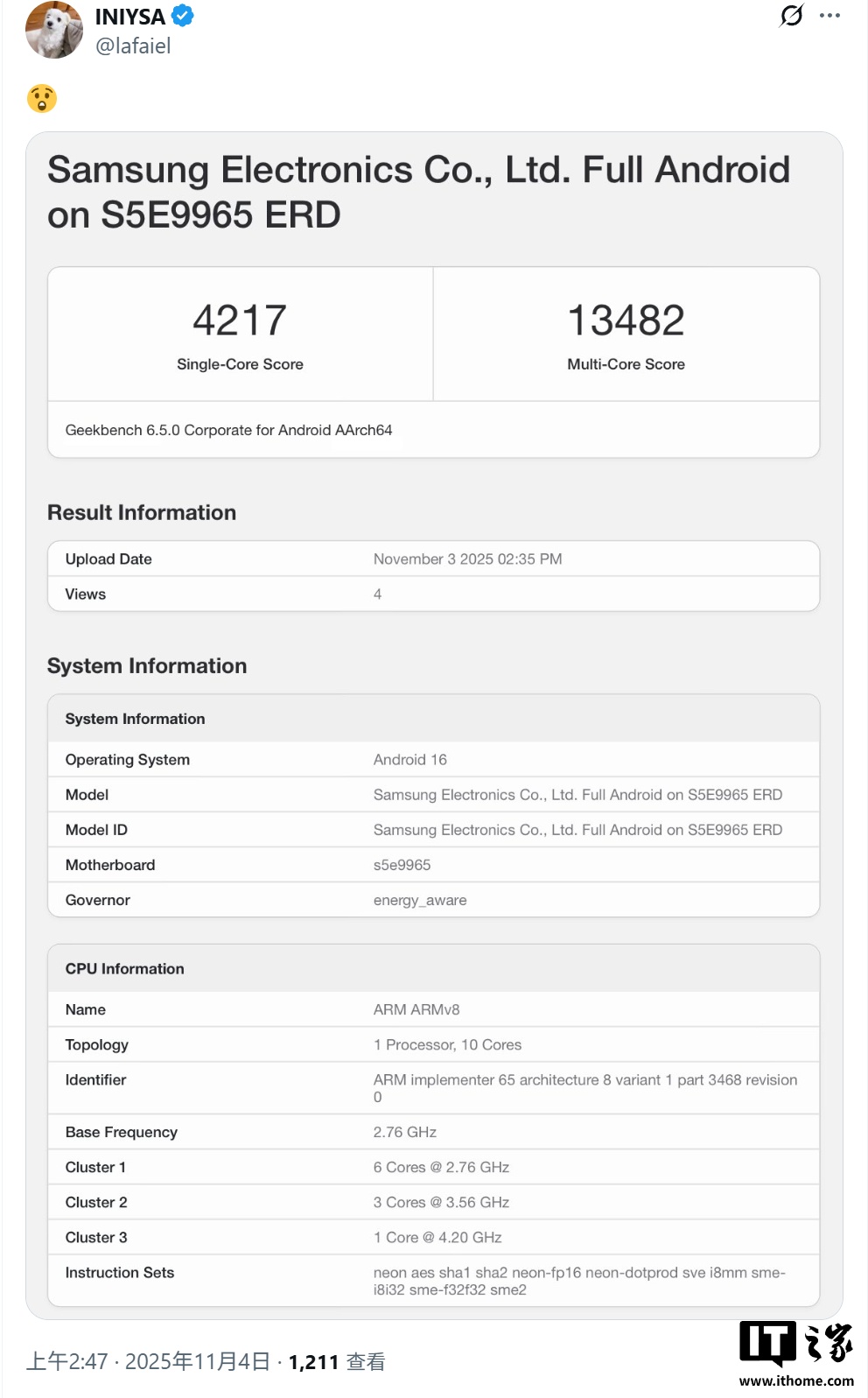Click the Instruction Sets row

(433, 1281)
